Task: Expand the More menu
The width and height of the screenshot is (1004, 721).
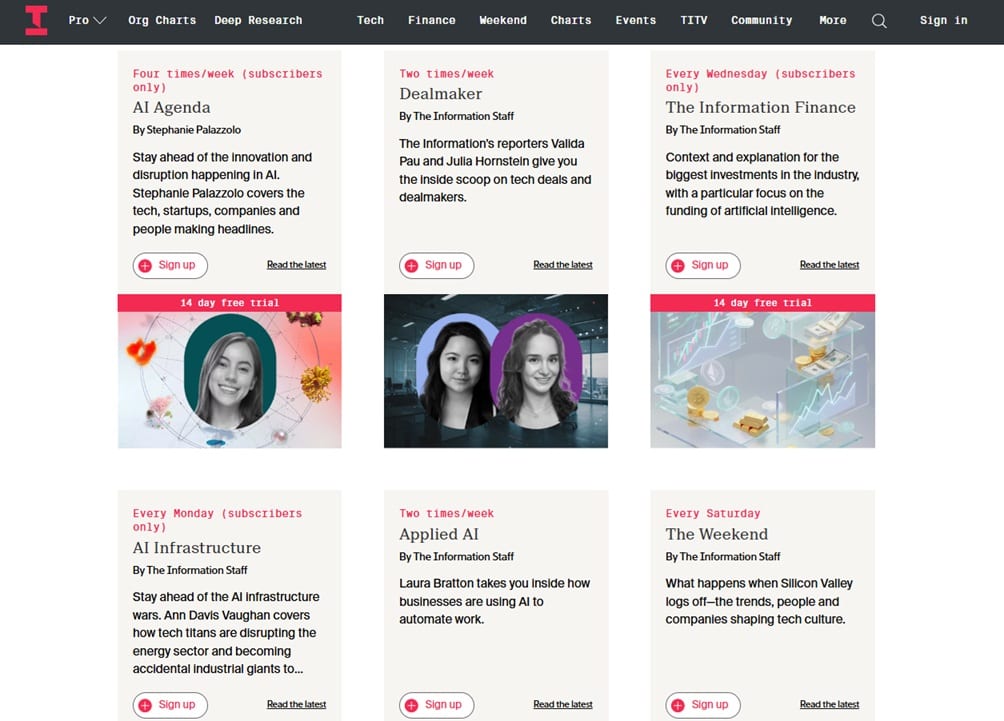Action: pos(832,20)
